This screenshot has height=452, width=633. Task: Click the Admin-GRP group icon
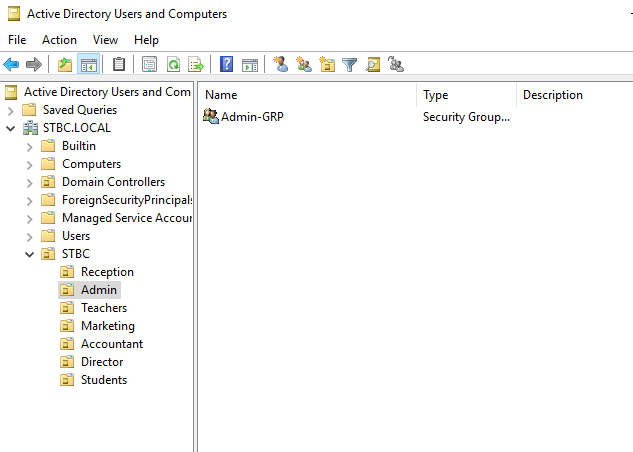[x=210, y=116]
